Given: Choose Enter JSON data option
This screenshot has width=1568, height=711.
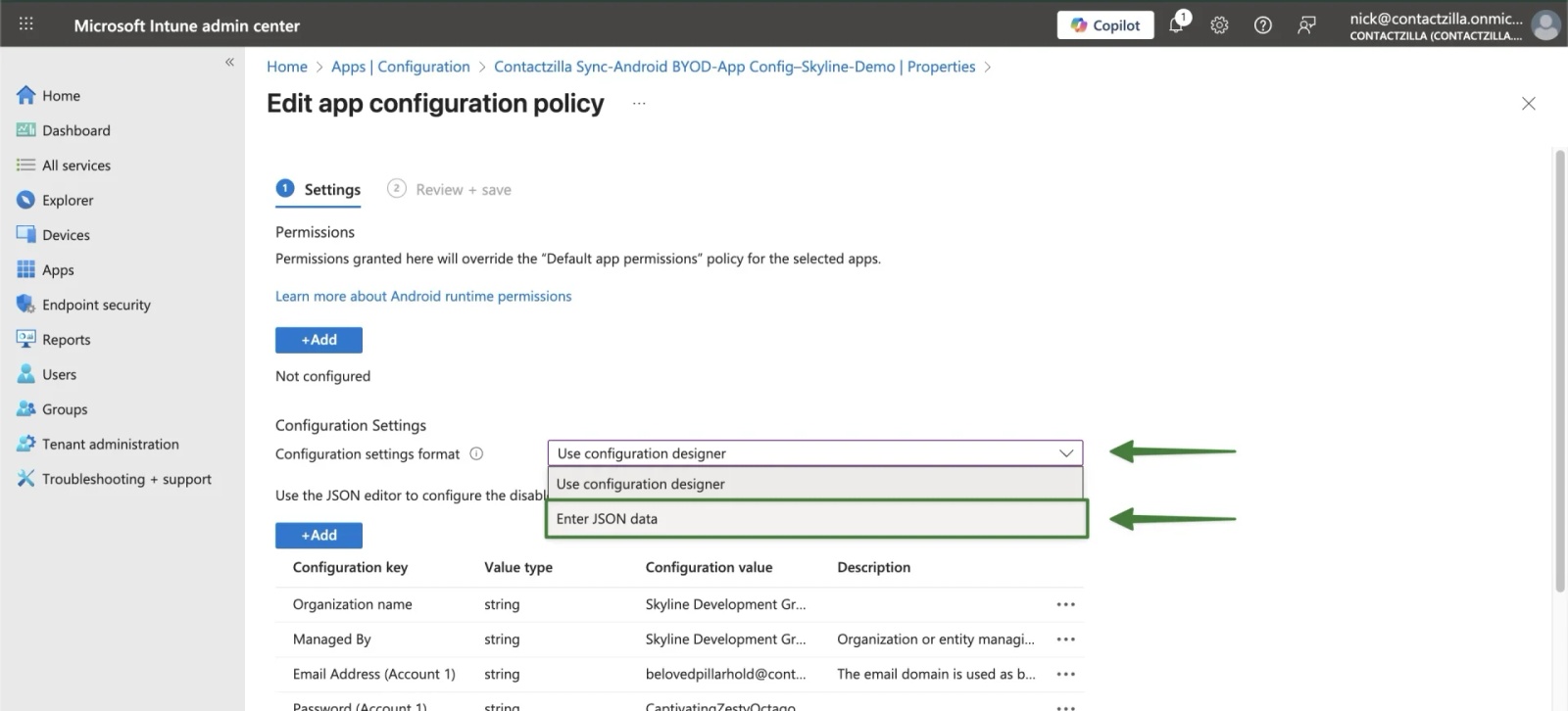Looking at the screenshot, I should pyautogui.click(x=816, y=519).
